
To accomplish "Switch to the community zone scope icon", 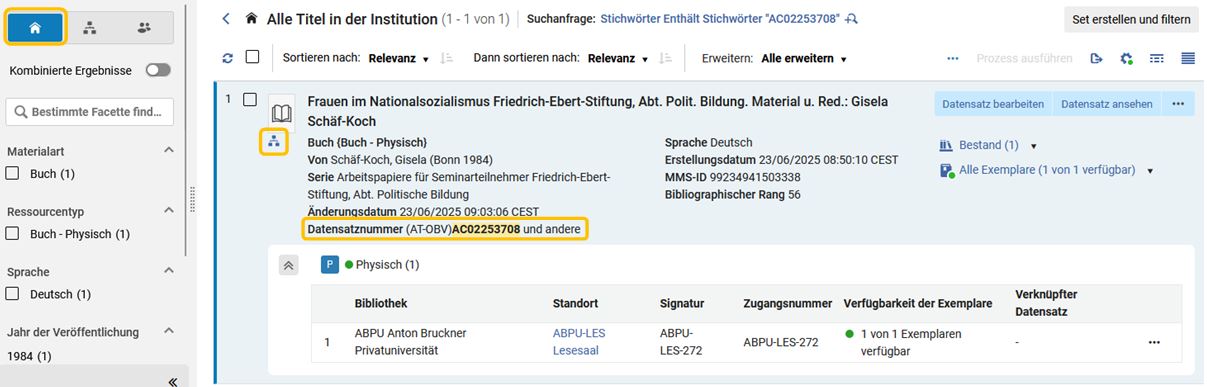I will pyautogui.click(x=144, y=28).
